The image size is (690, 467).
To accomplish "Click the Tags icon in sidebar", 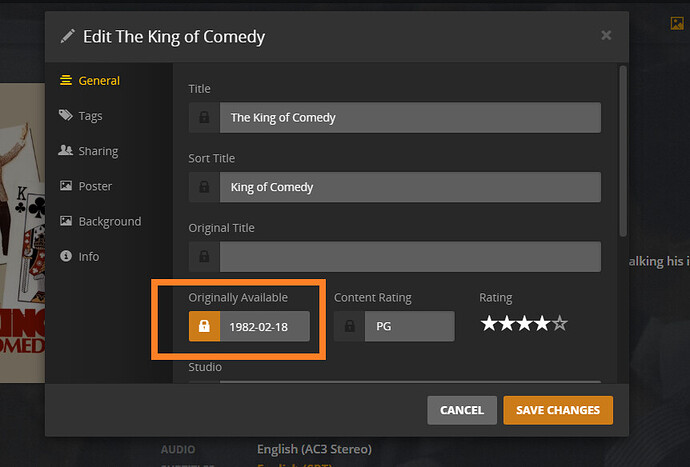I will coord(66,116).
